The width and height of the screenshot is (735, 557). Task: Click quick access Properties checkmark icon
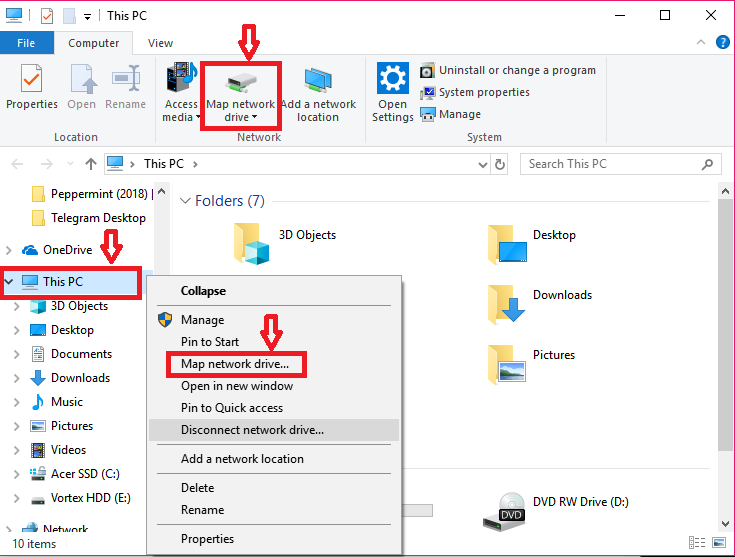(47, 16)
